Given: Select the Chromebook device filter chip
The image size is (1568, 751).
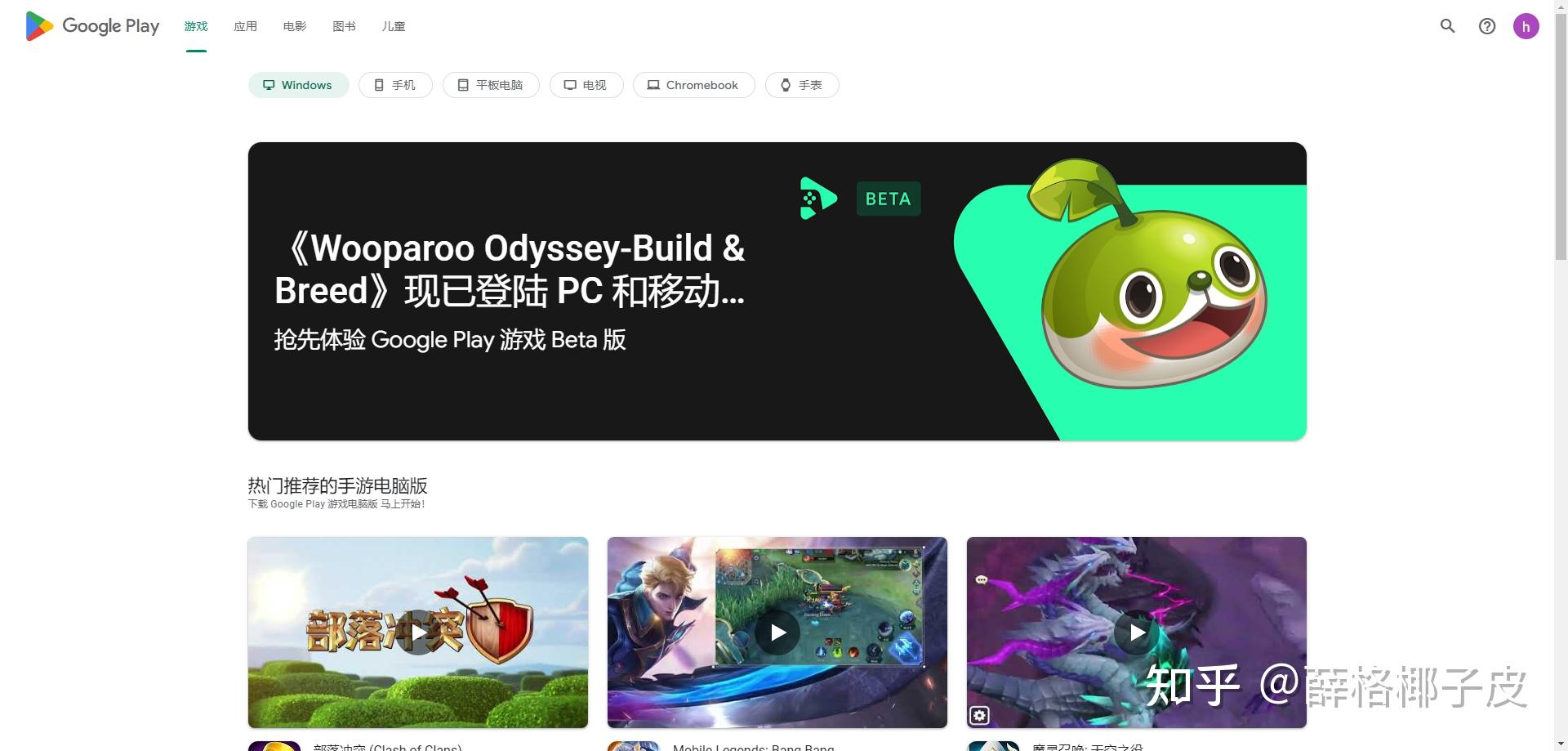Looking at the screenshot, I should [x=693, y=85].
